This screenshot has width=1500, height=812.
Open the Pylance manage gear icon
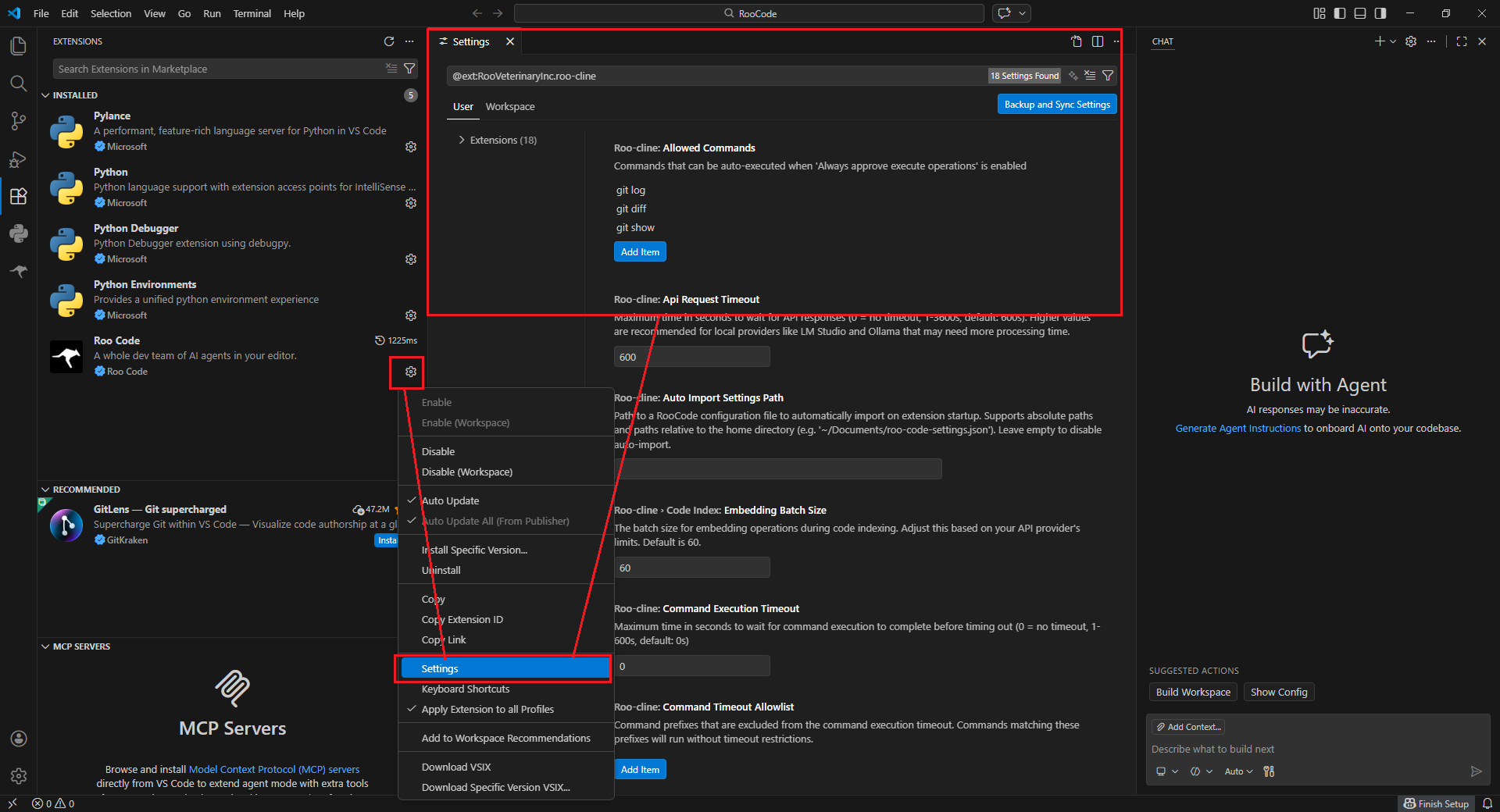coord(411,147)
